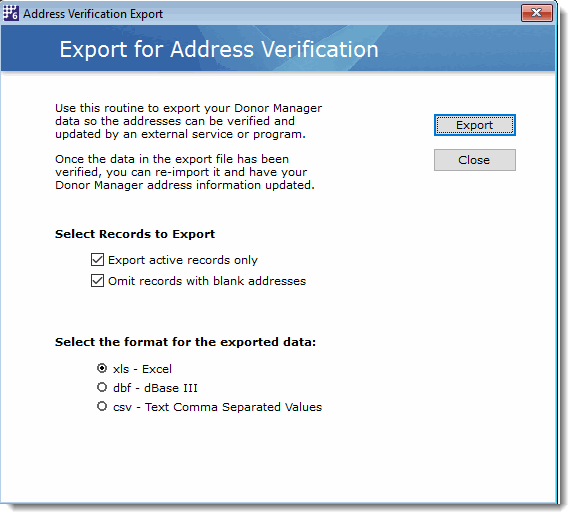Choose dbf - dBase III format
The width and height of the screenshot is (575, 519).
[102, 387]
